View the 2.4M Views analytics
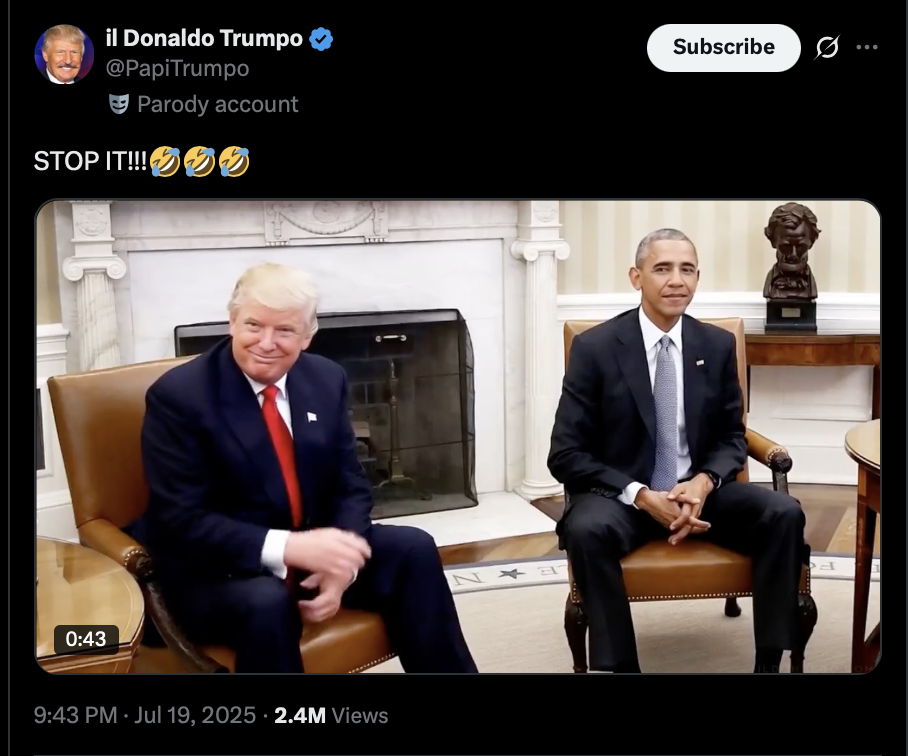The height and width of the screenshot is (756, 908). point(331,715)
